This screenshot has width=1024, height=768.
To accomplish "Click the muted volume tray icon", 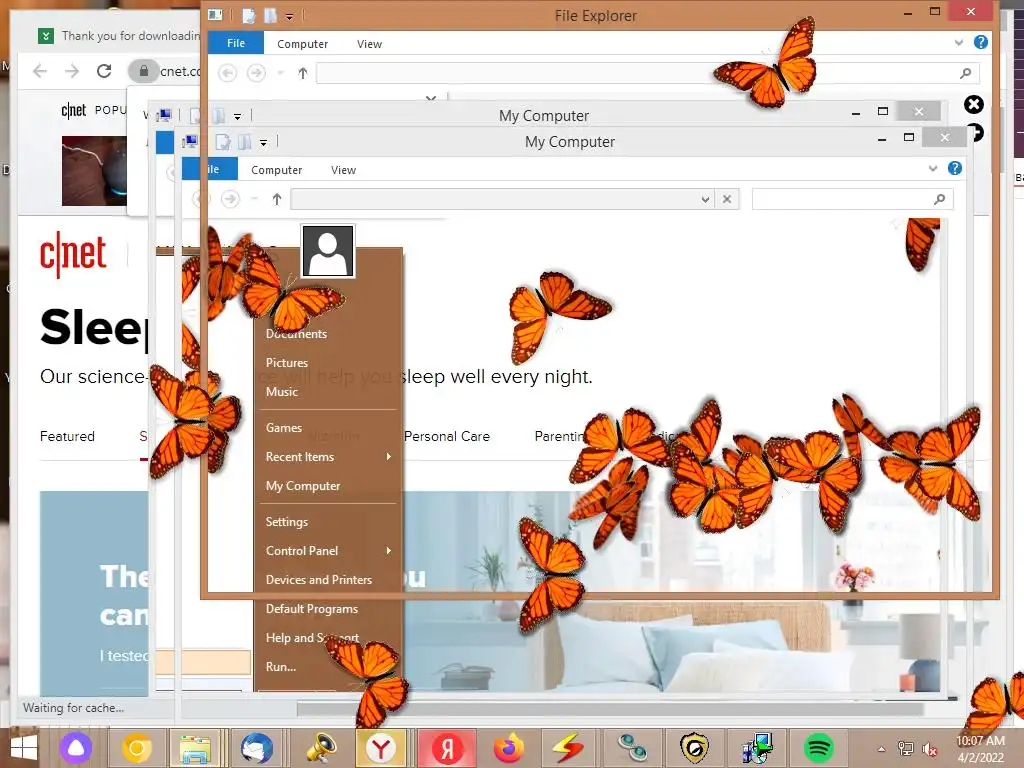I will (x=929, y=749).
